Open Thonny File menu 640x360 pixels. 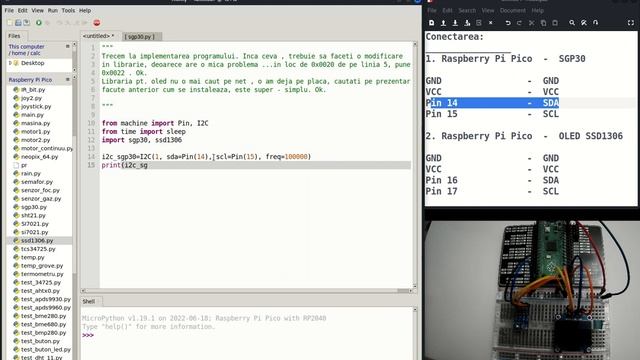[9, 10]
